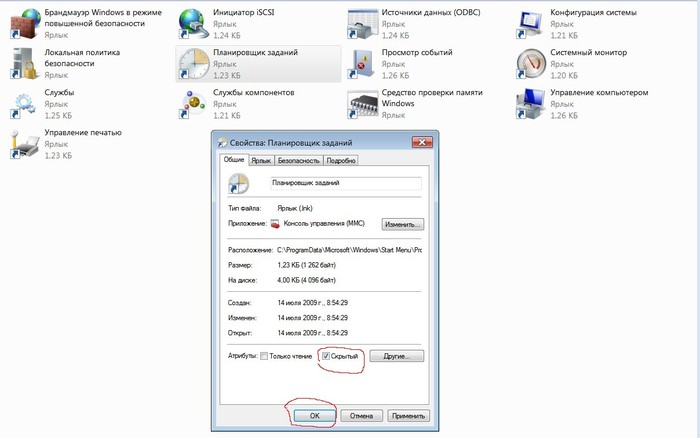Open the Безопасность tab

pos(298,161)
